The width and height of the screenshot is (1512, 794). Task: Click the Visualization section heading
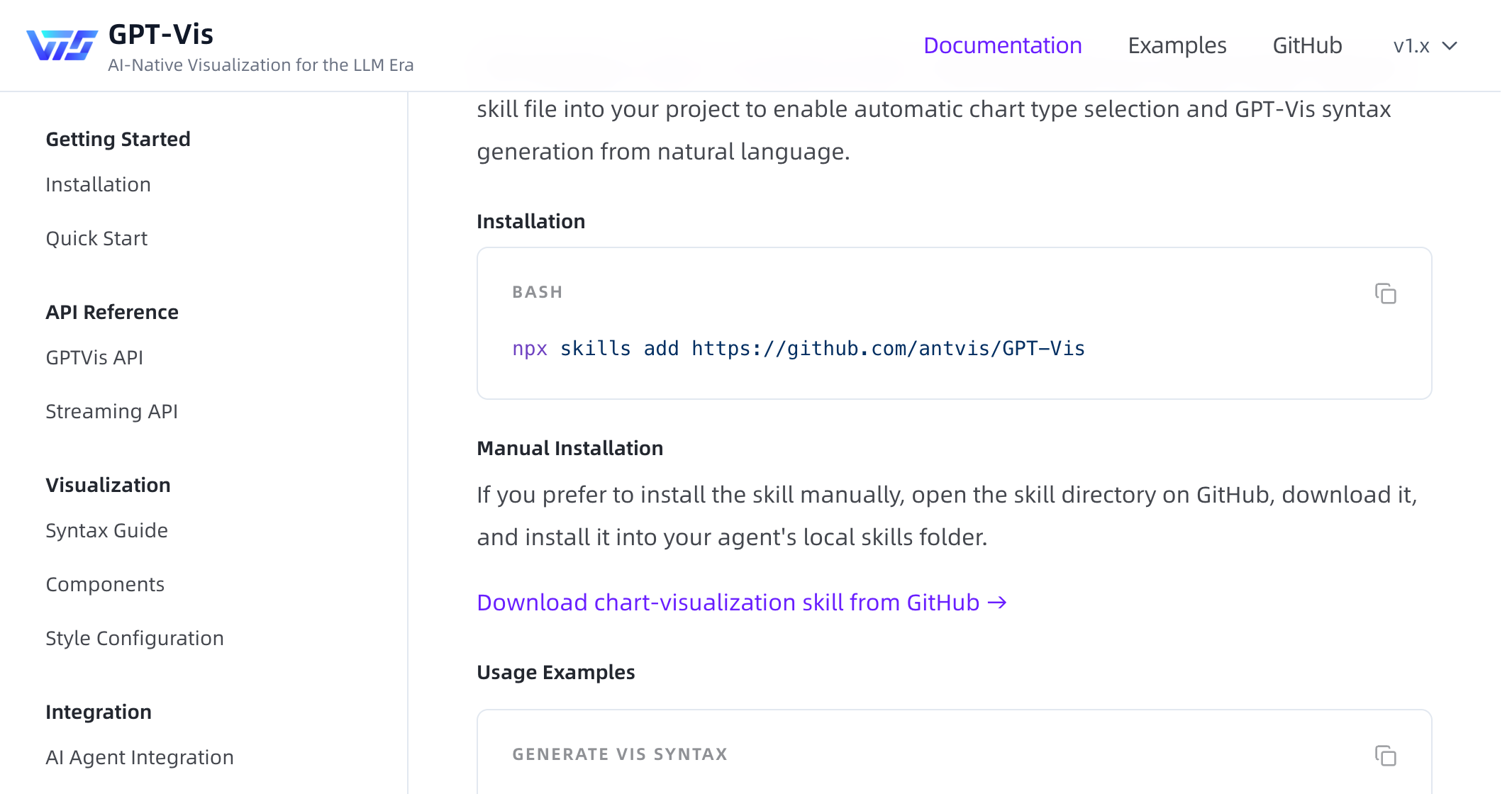click(x=108, y=485)
